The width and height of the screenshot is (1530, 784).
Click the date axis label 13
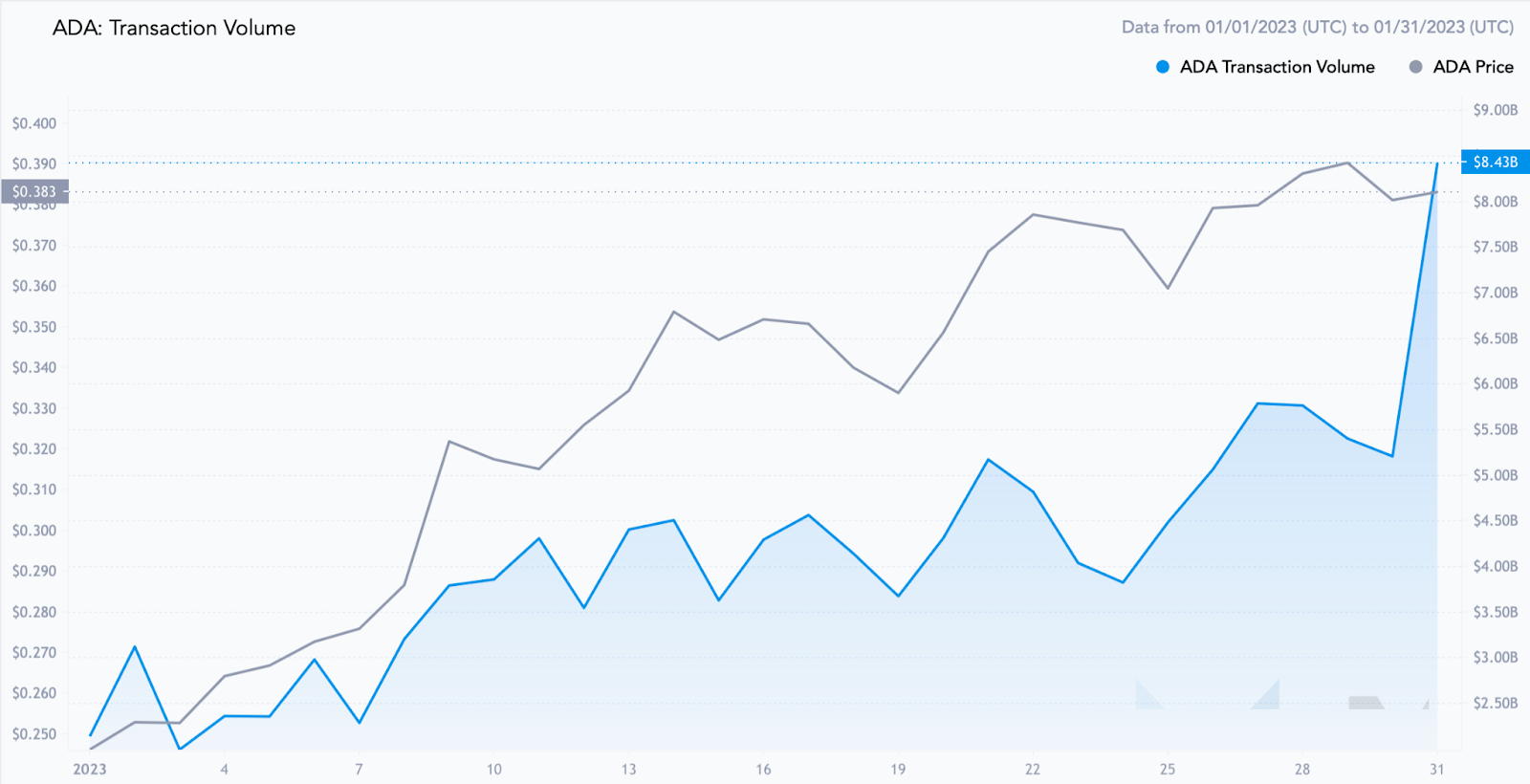(x=628, y=769)
